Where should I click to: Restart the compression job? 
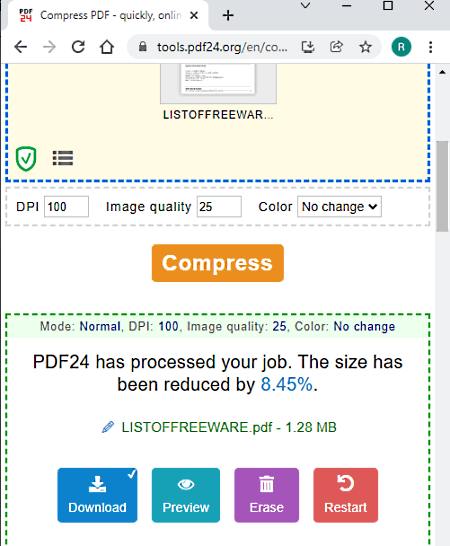click(x=346, y=495)
